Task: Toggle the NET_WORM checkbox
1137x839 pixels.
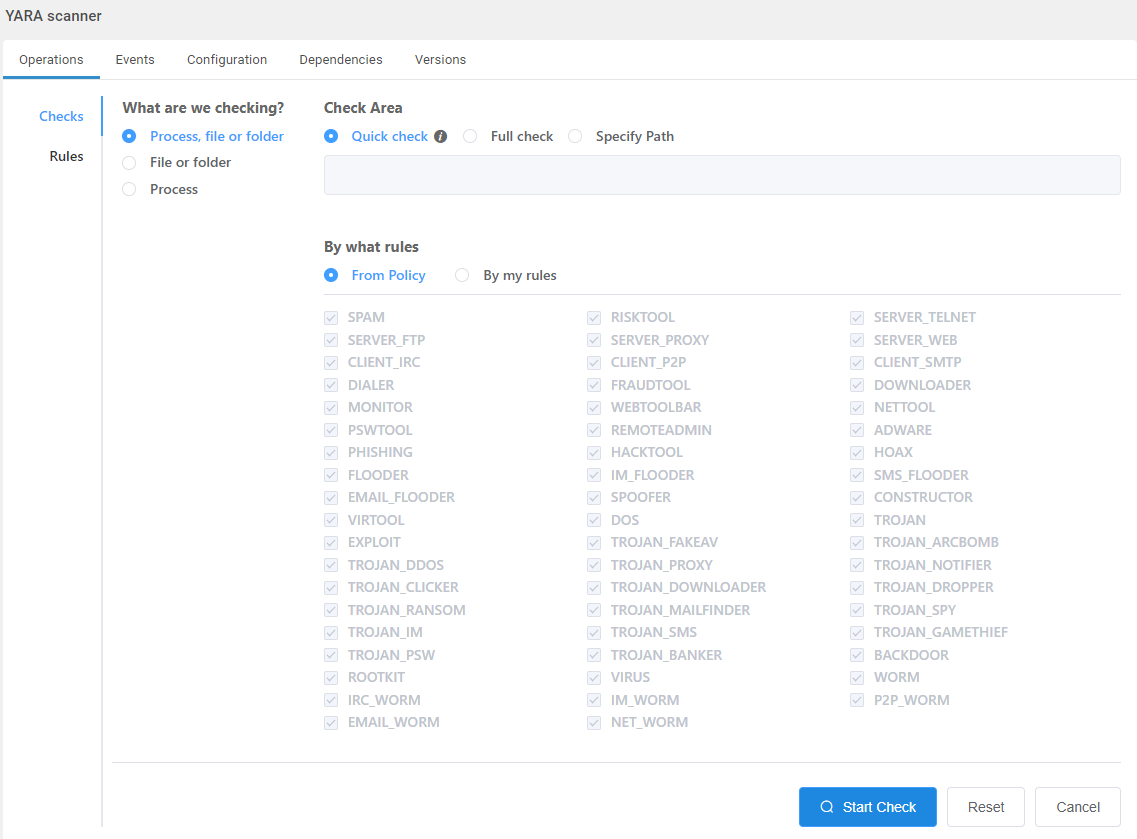Action: click(594, 722)
